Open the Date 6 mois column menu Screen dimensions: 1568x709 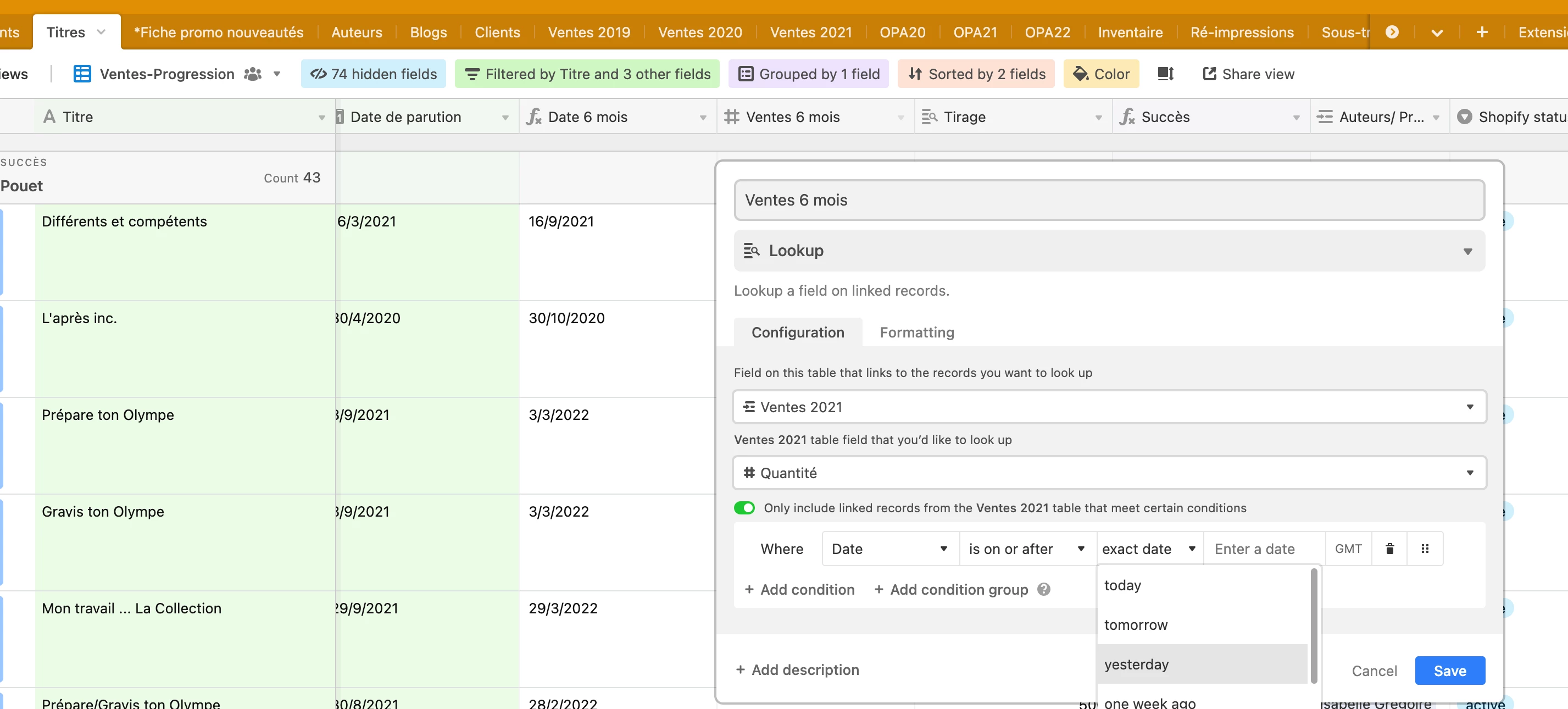tap(703, 118)
